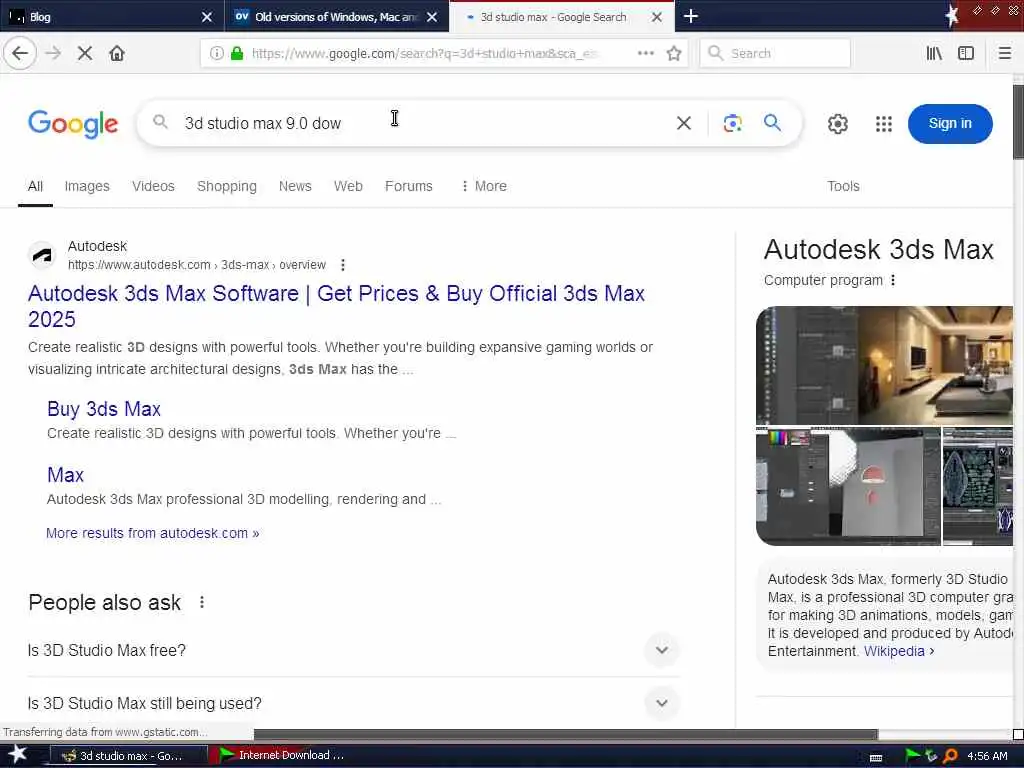Image resolution: width=1024 pixels, height=768 pixels.
Task: Open the Google apps grid
Action: pyautogui.click(x=884, y=123)
